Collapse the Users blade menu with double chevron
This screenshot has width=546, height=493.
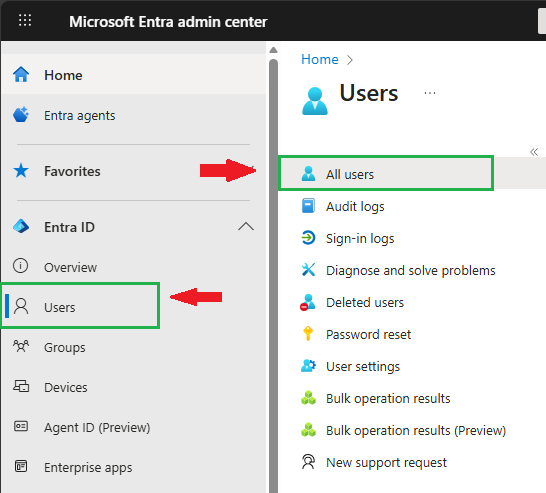pos(534,151)
